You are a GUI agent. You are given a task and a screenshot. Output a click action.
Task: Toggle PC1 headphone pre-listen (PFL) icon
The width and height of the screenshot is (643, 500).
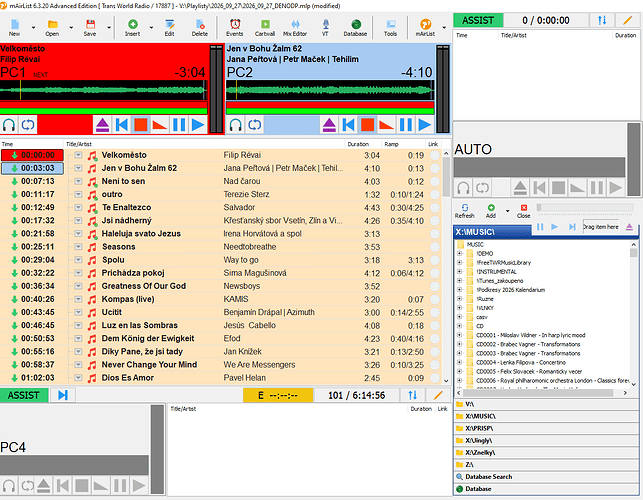(x=9, y=125)
